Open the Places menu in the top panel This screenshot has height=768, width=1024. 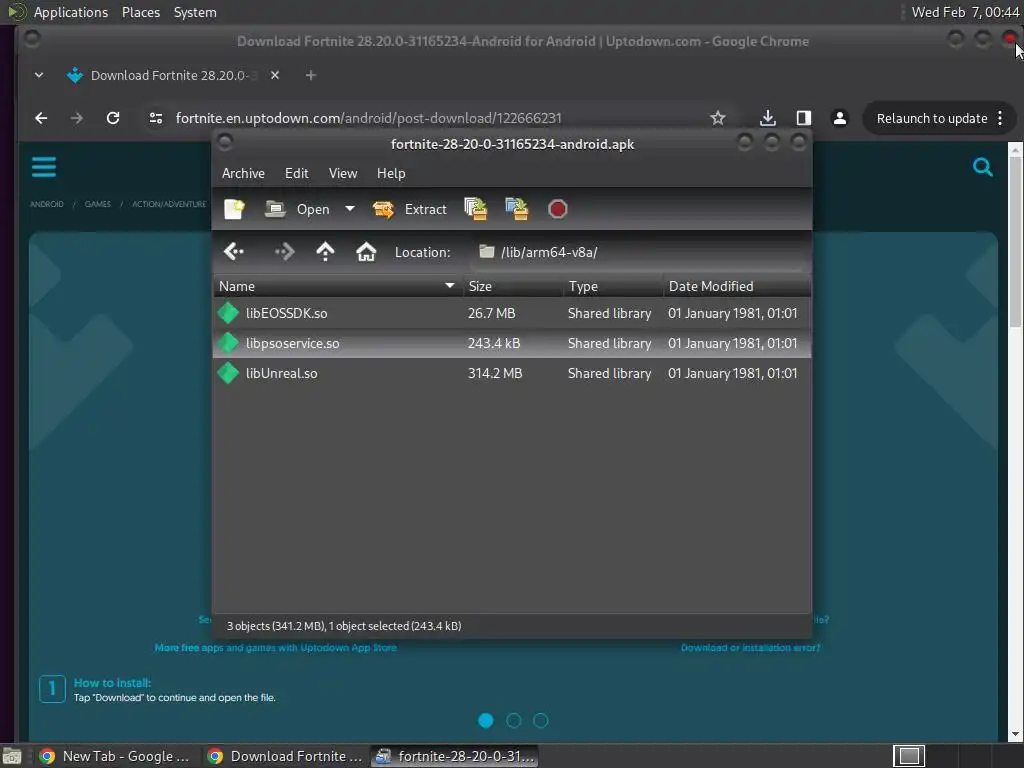tap(140, 12)
